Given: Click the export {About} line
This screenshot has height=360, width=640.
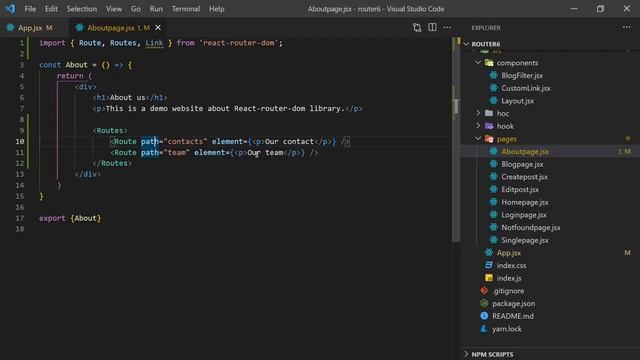Looking at the screenshot, I should click(70, 218).
